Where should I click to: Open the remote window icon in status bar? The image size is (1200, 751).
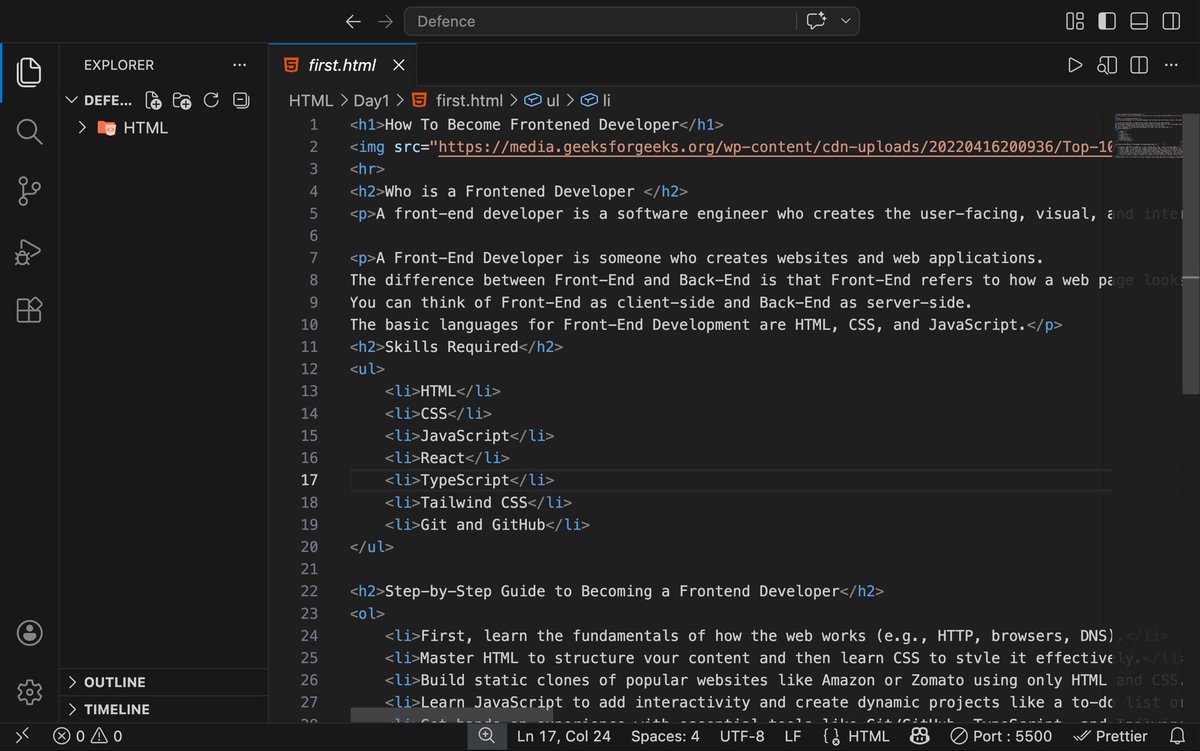coord(22,736)
